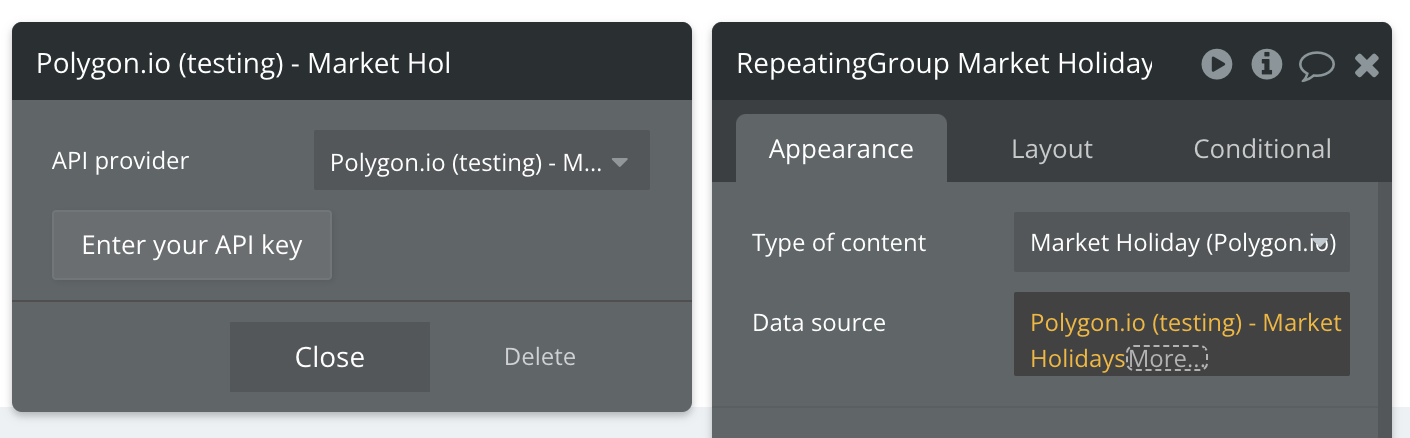The image size is (1410, 438).
Task: Click the play icon in RepeatingGroup header
Action: tap(1216, 65)
